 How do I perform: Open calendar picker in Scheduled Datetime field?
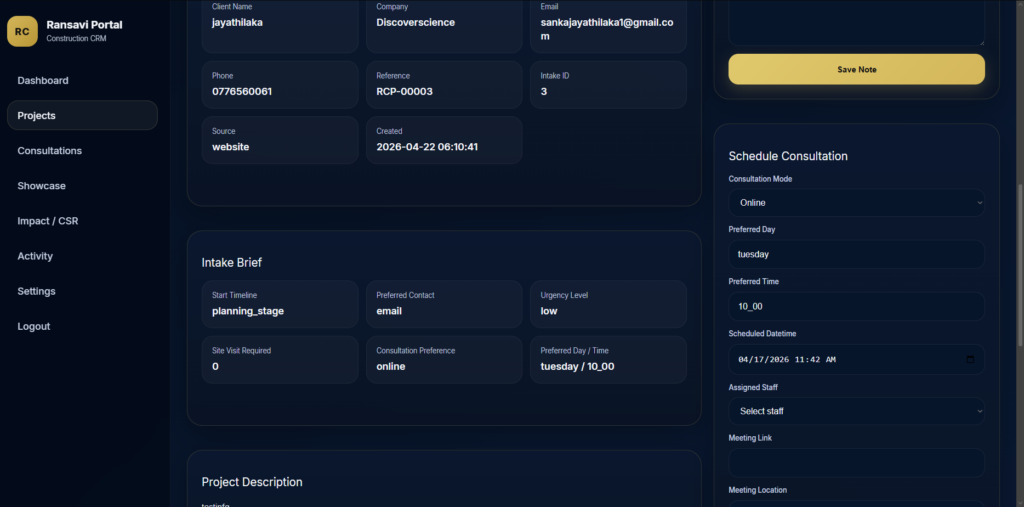point(969,359)
